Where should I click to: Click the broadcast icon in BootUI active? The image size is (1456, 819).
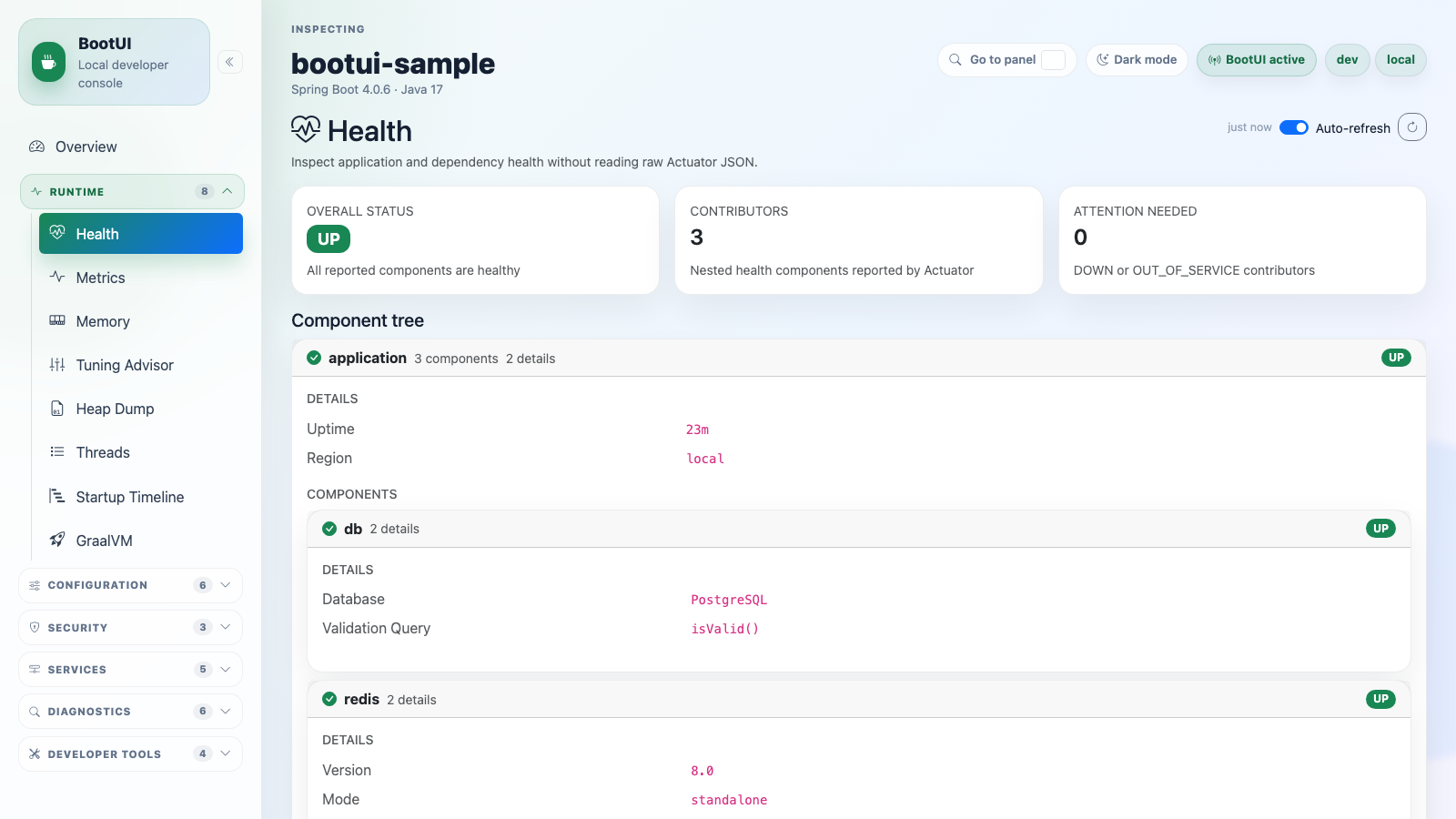point(1215,60)
